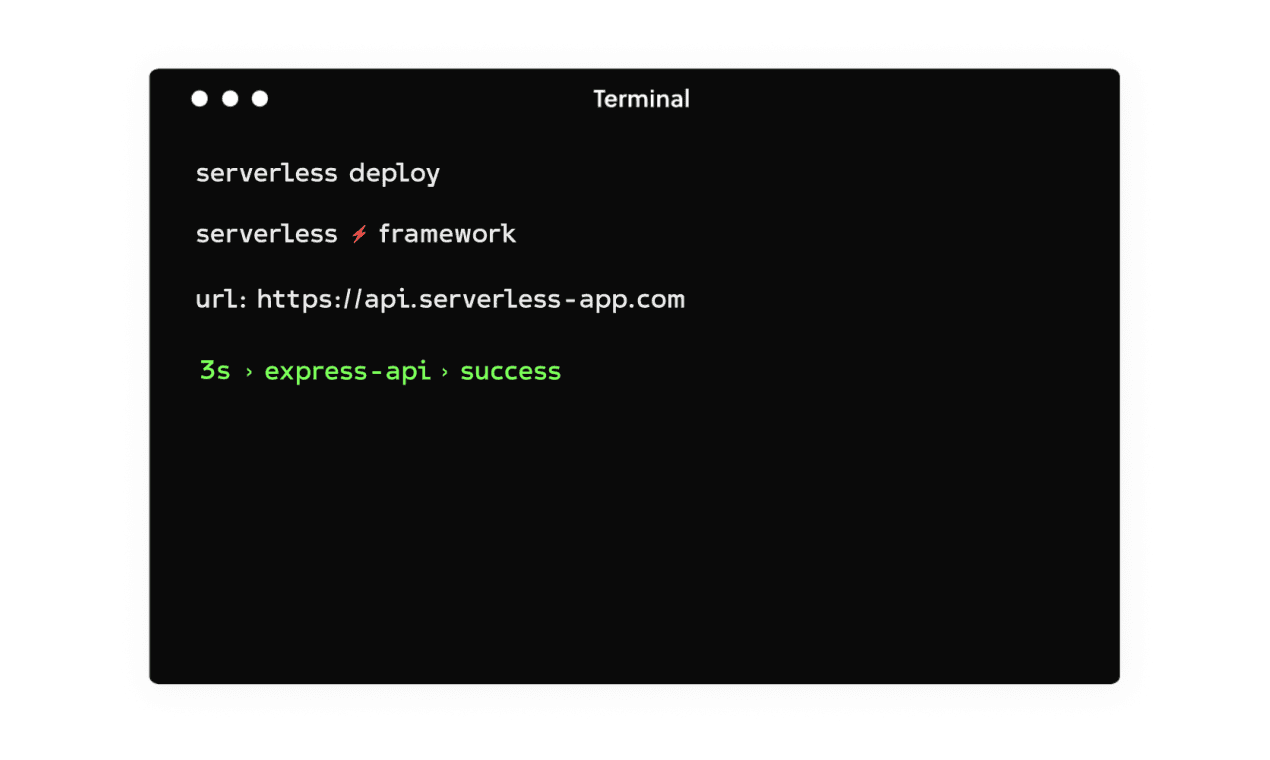The width and height of the screenshot is (1270, 760).
Task: Click the green success status text
Action: pyautogui.click(x=510, y=372)
